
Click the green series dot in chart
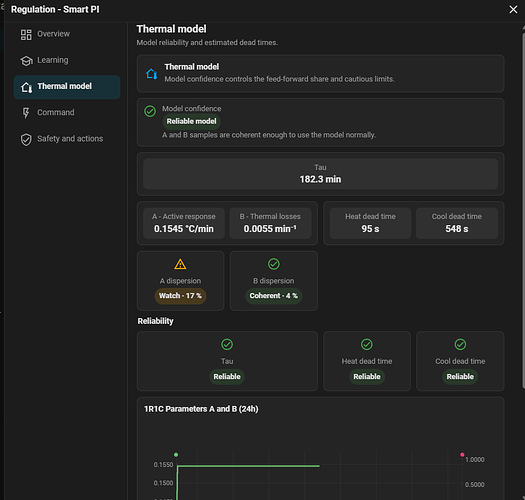click(x=176, y=455)
